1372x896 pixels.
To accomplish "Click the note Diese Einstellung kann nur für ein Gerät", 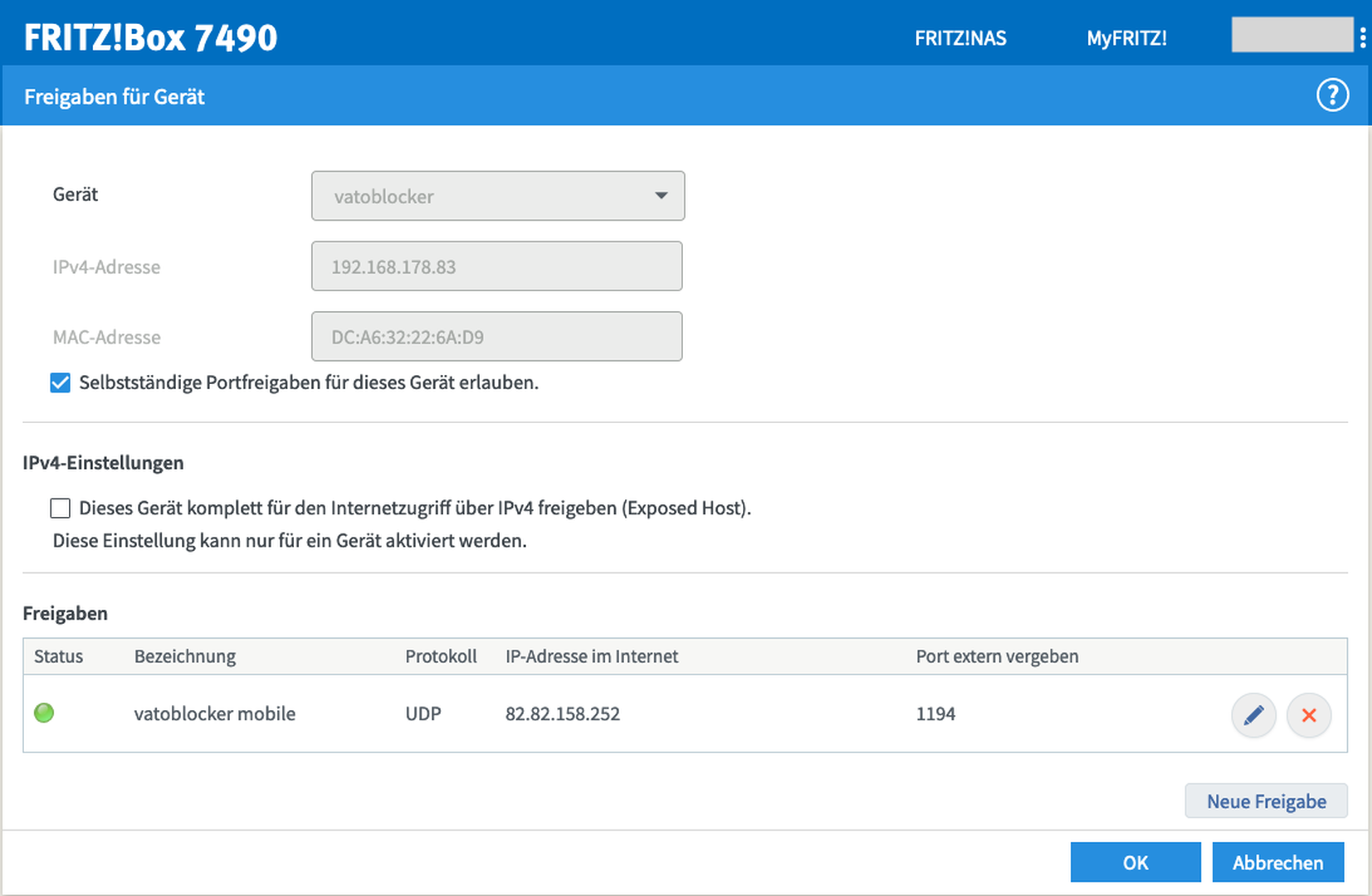I will 290,540.
